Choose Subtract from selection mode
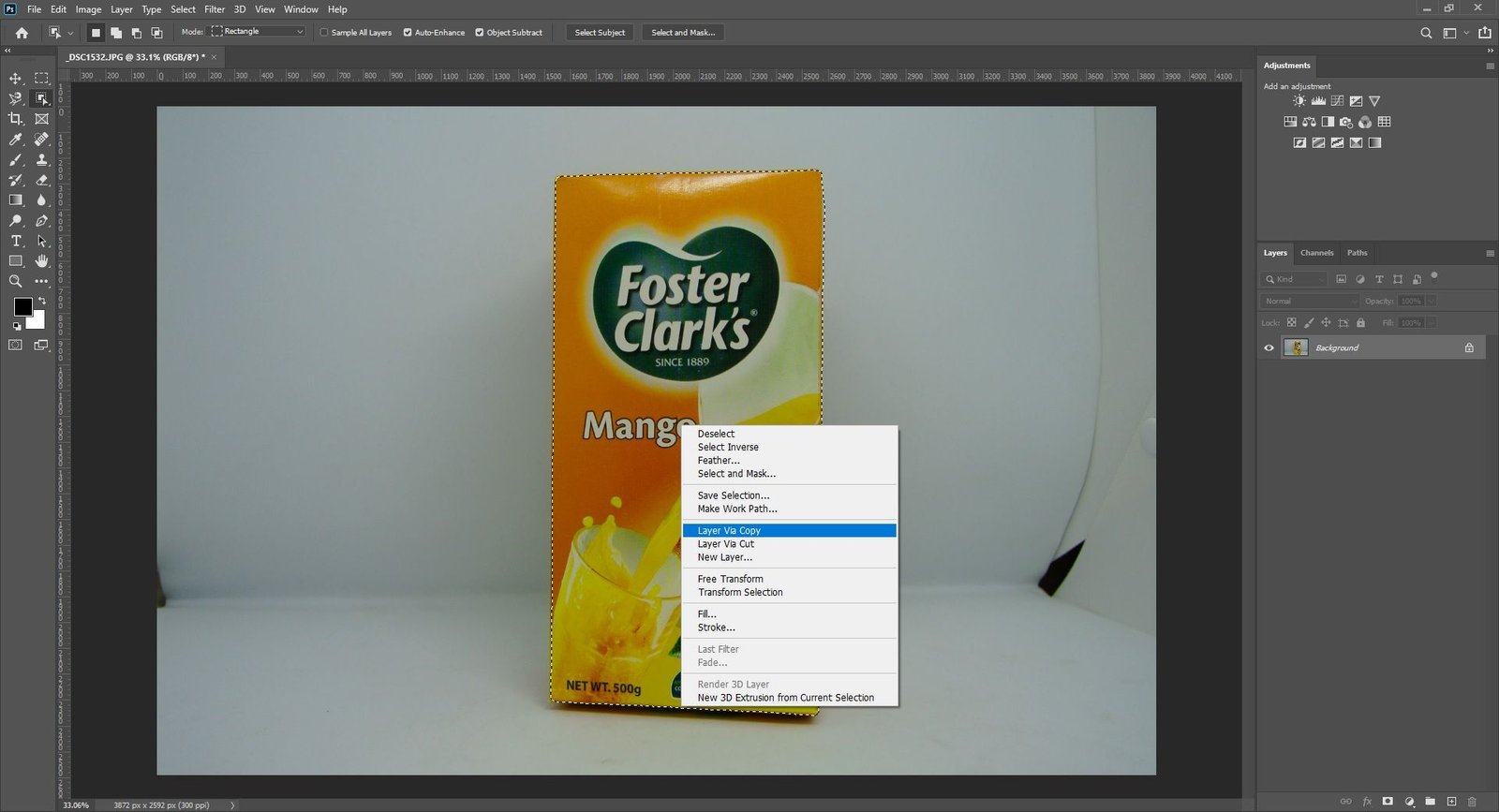 pos(137,33)
